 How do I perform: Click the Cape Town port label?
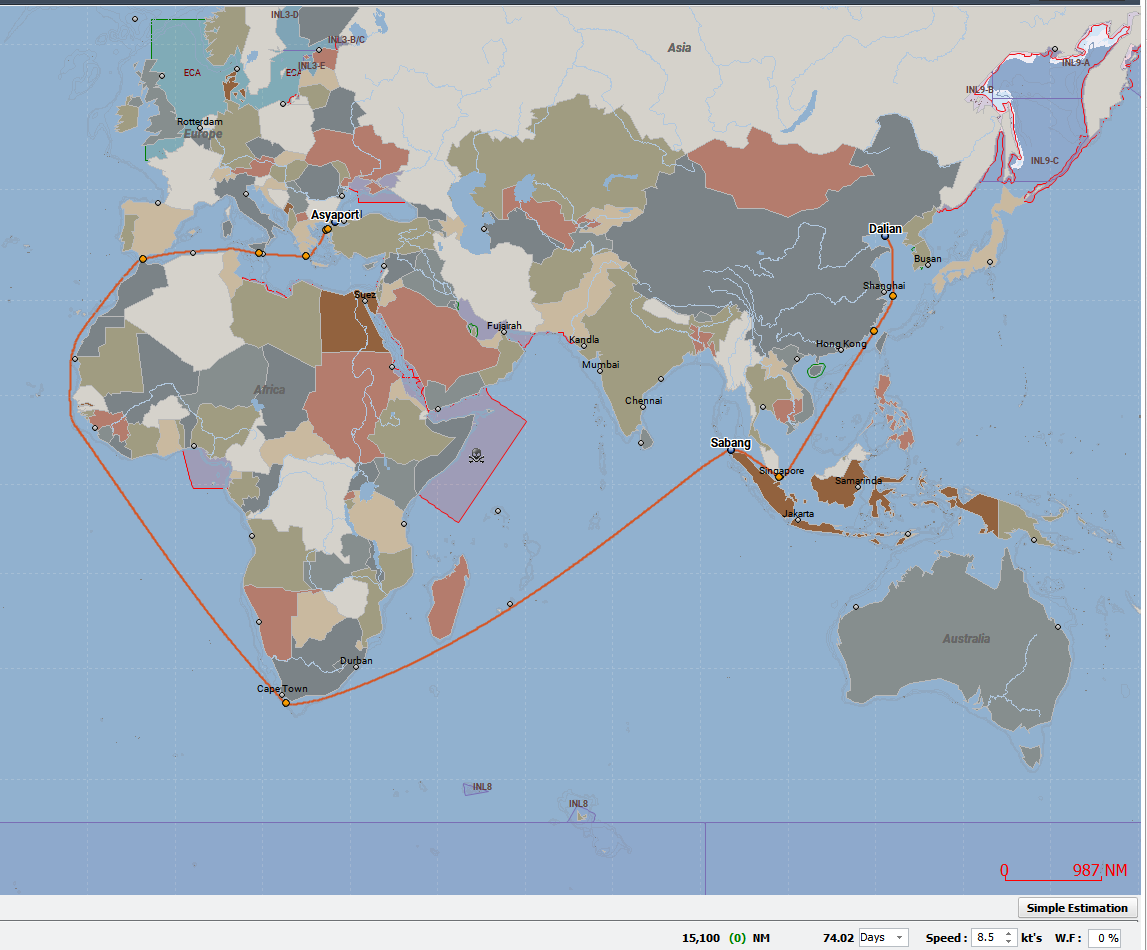point(282,688)
